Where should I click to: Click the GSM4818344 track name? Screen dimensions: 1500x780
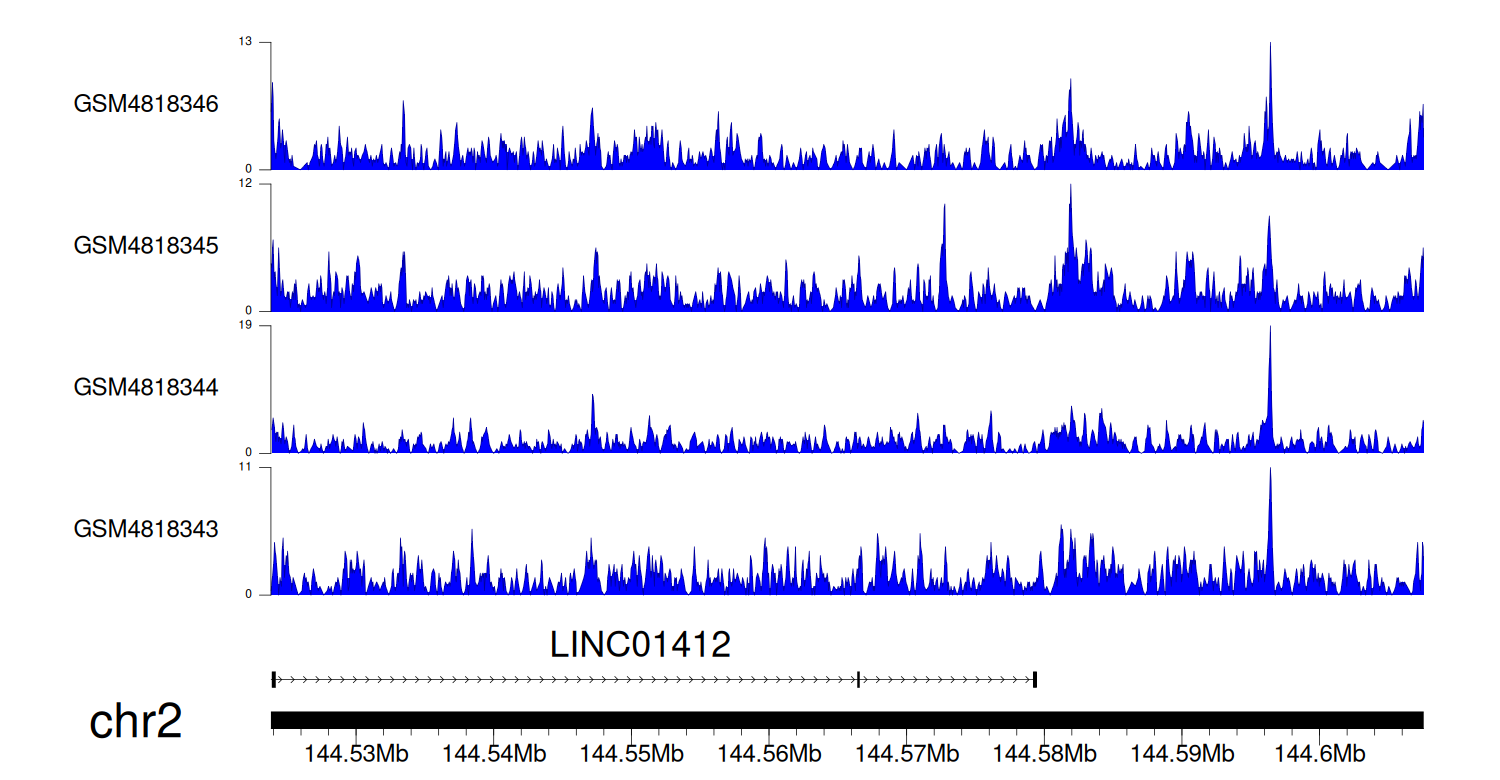146,387
